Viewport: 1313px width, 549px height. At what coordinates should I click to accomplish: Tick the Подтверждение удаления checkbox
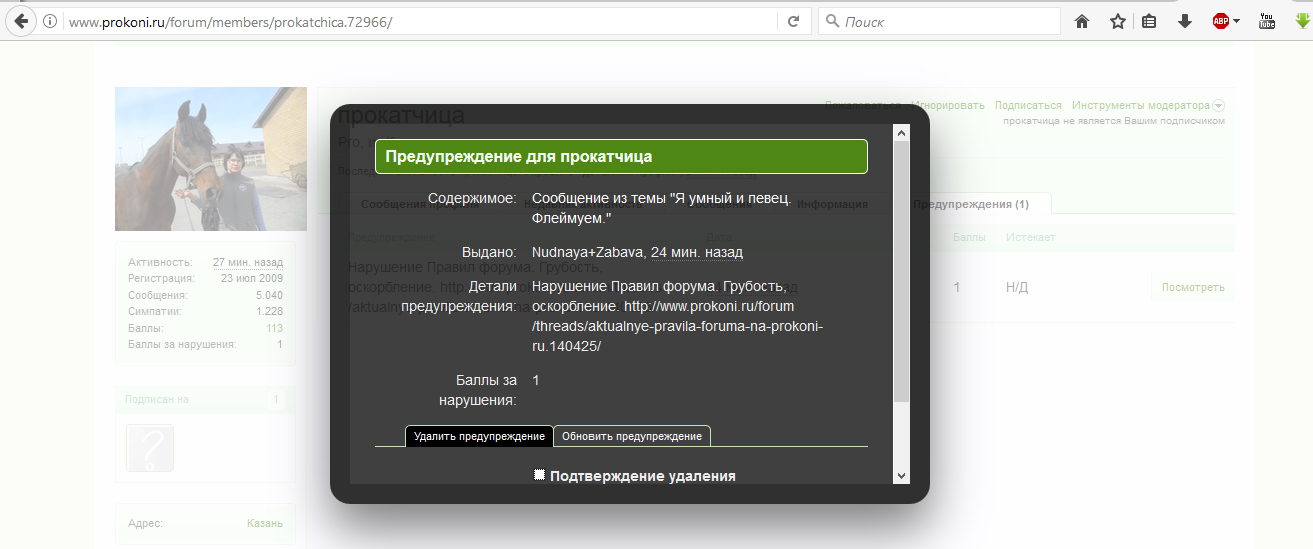[x=540, y=475]
